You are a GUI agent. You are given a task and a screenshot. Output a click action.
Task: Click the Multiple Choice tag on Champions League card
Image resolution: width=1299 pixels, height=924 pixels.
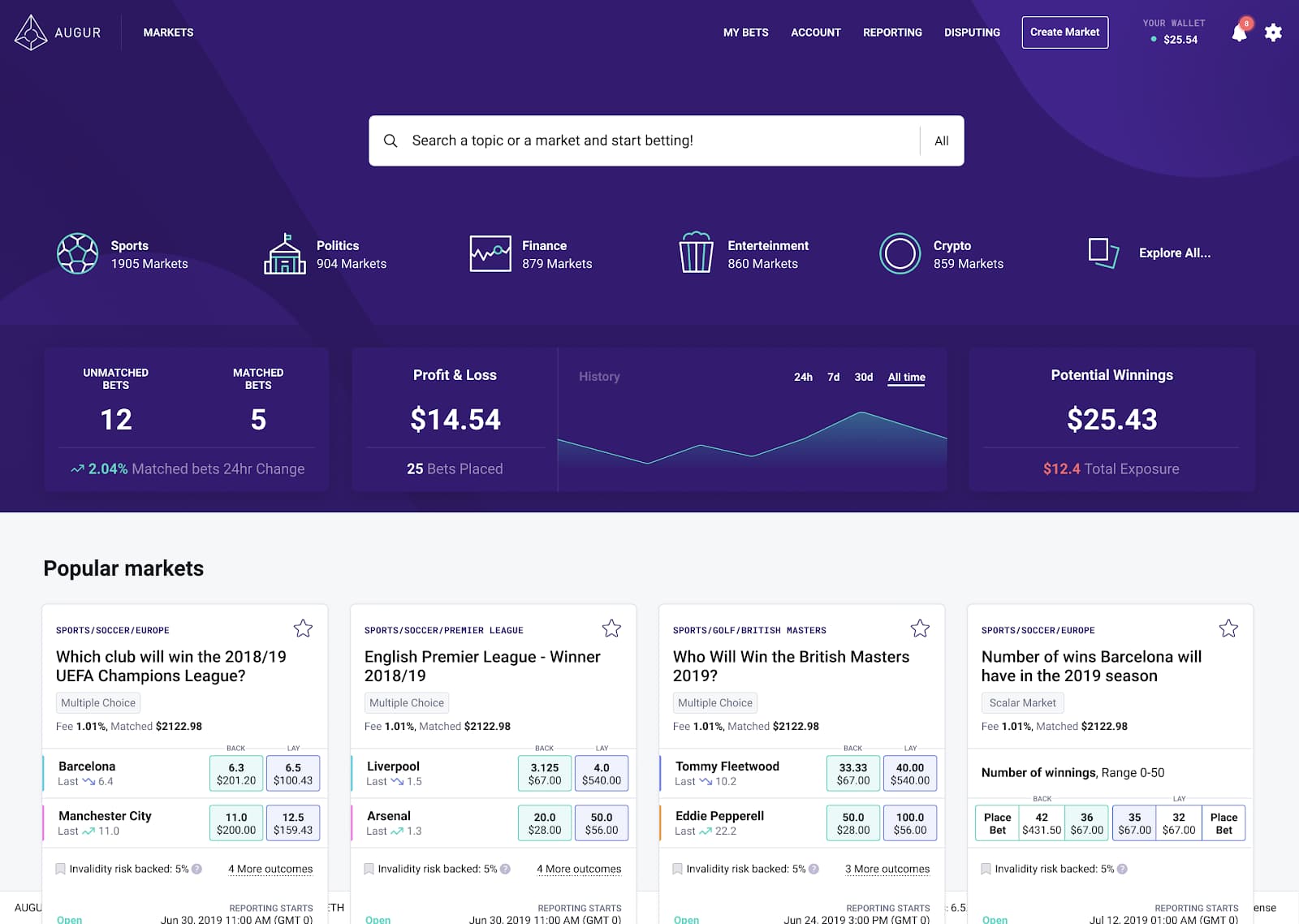pyautogui.click(x=98, y=703)
